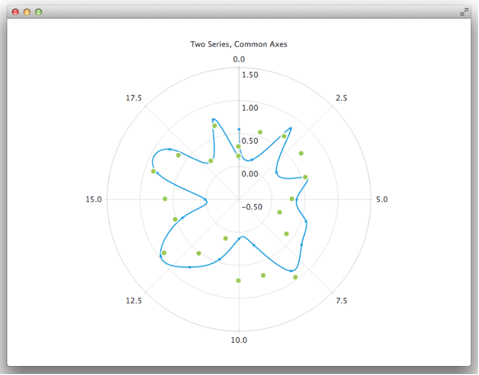This screenshot has width=479, height=375.
Task: Click the radial axis label "1.00"
Action: 250,108
